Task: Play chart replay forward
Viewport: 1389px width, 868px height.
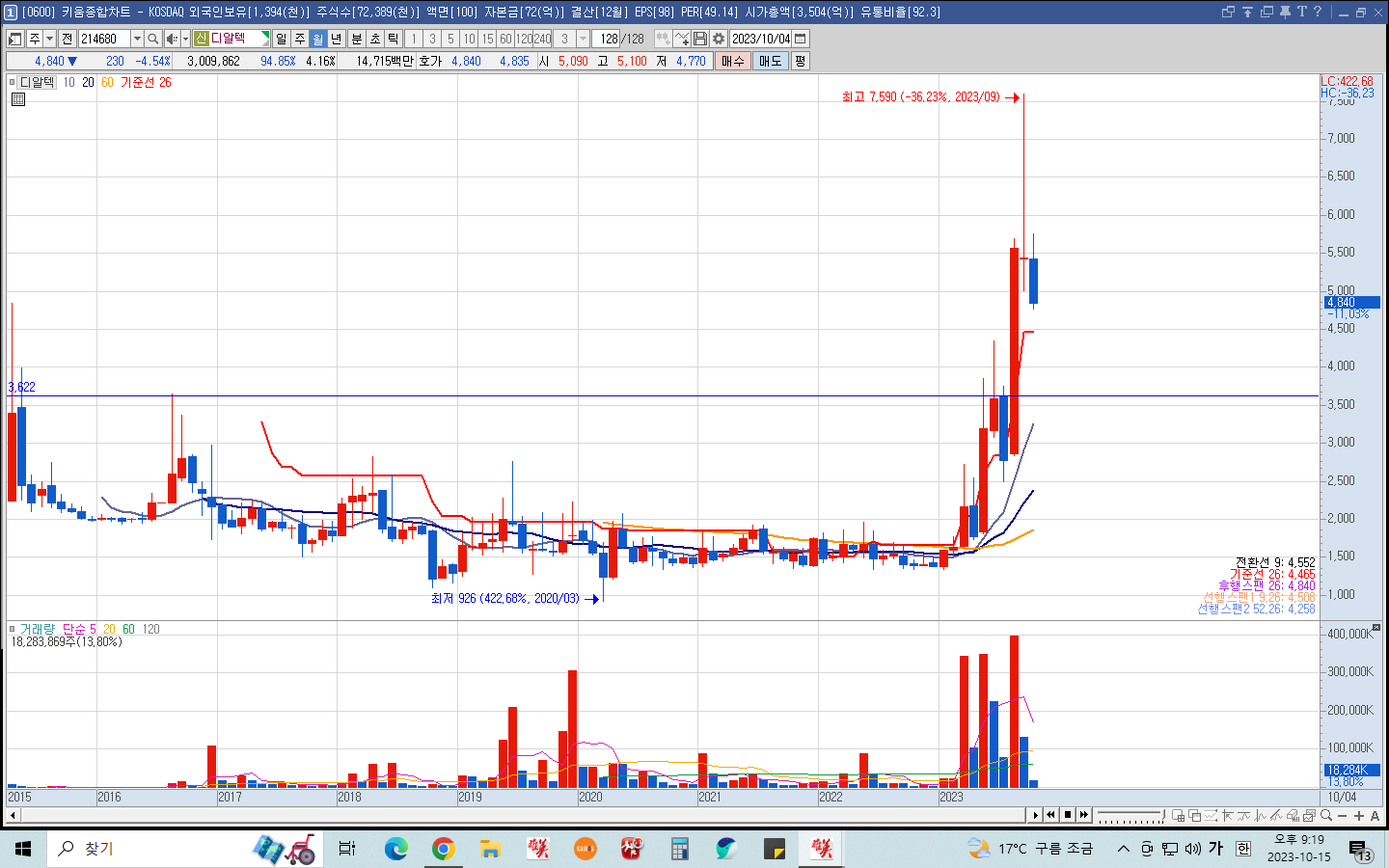Action: click(1036, 815)
